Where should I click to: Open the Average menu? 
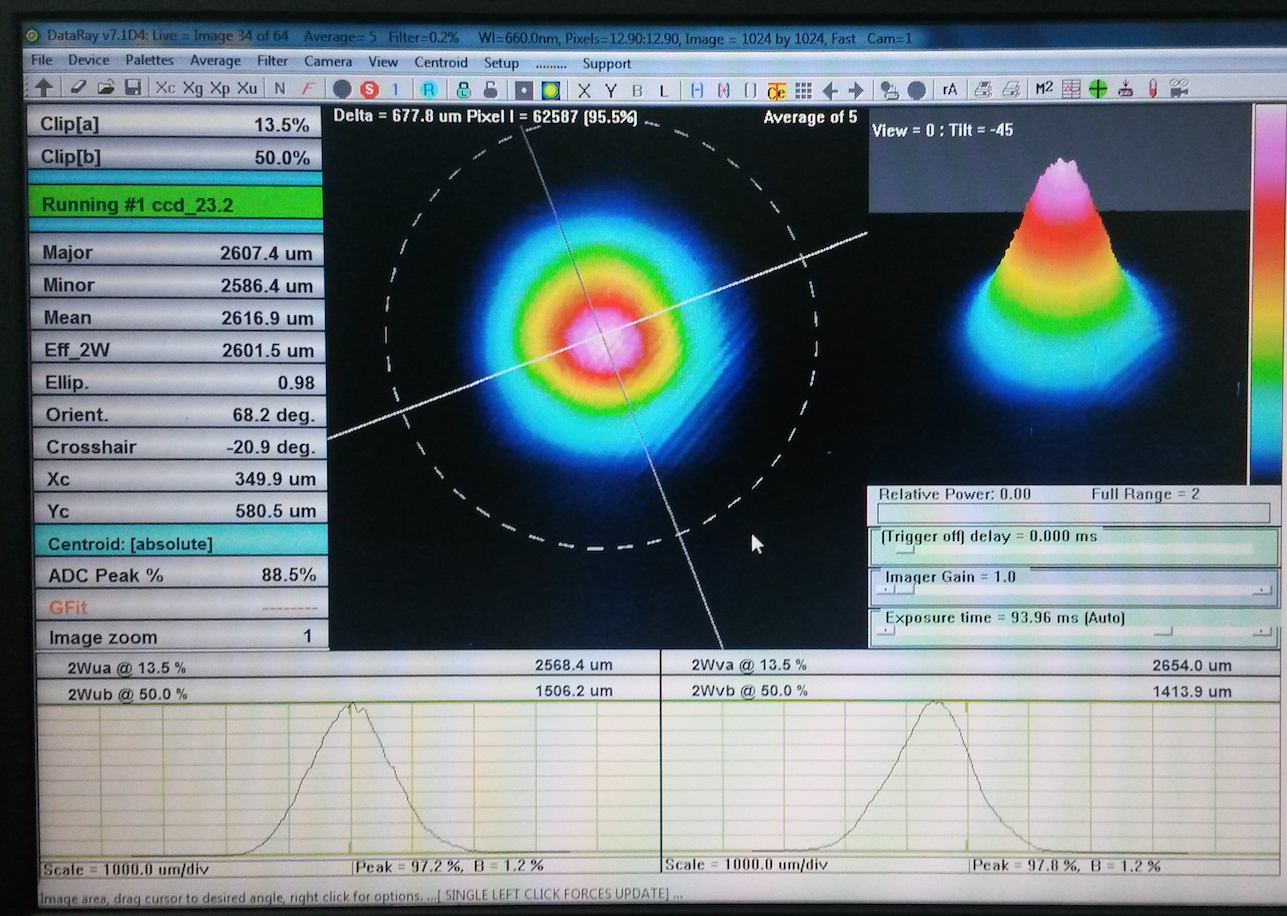pos(215,62)
